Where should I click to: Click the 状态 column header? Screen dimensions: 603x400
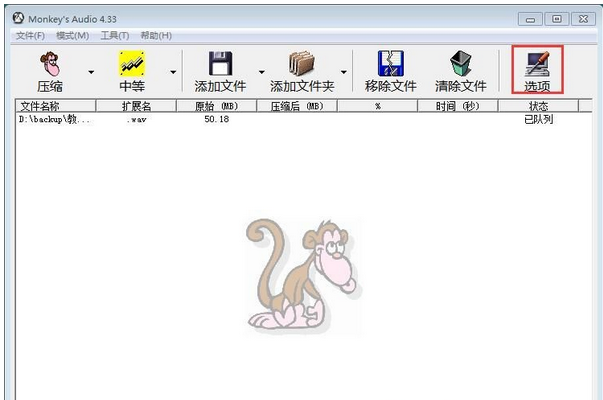click(537, 106)
